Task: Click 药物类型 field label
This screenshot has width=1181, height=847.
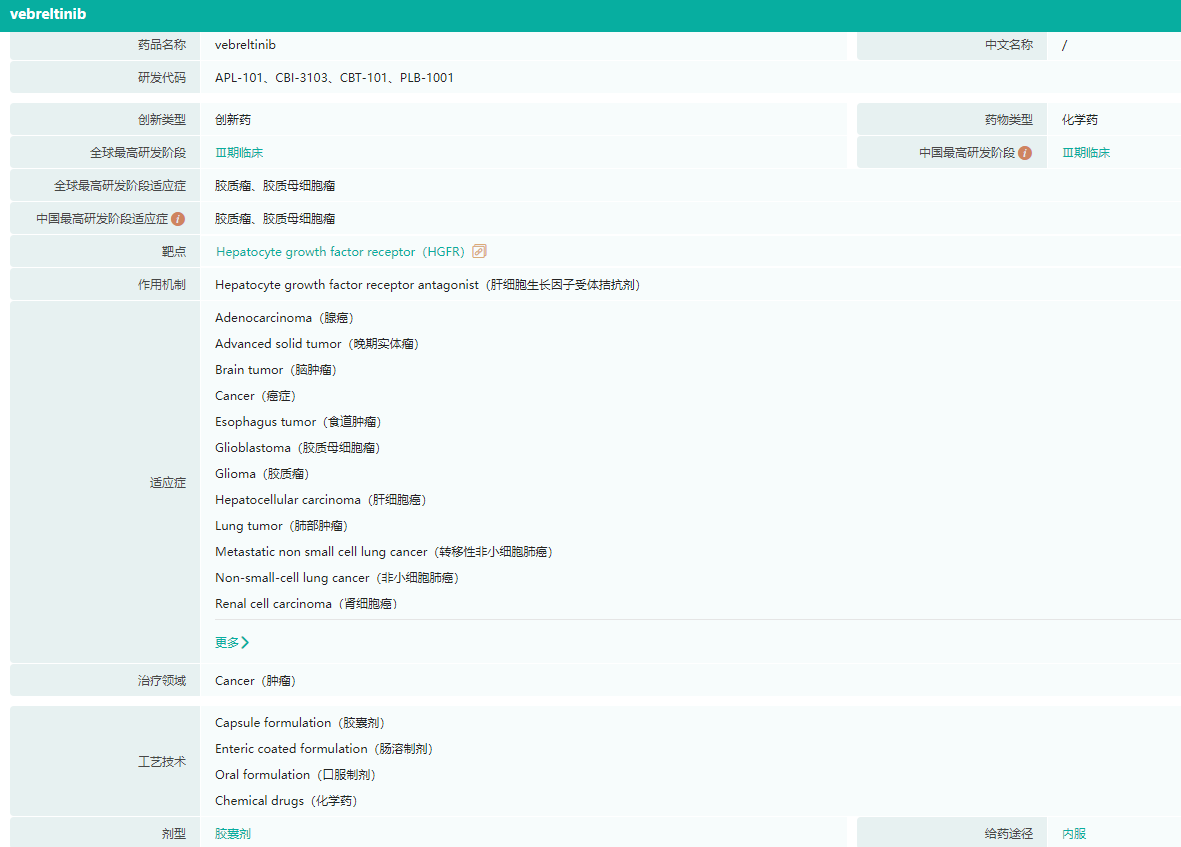Action: pyautogui.click(x=1009, y=120)
